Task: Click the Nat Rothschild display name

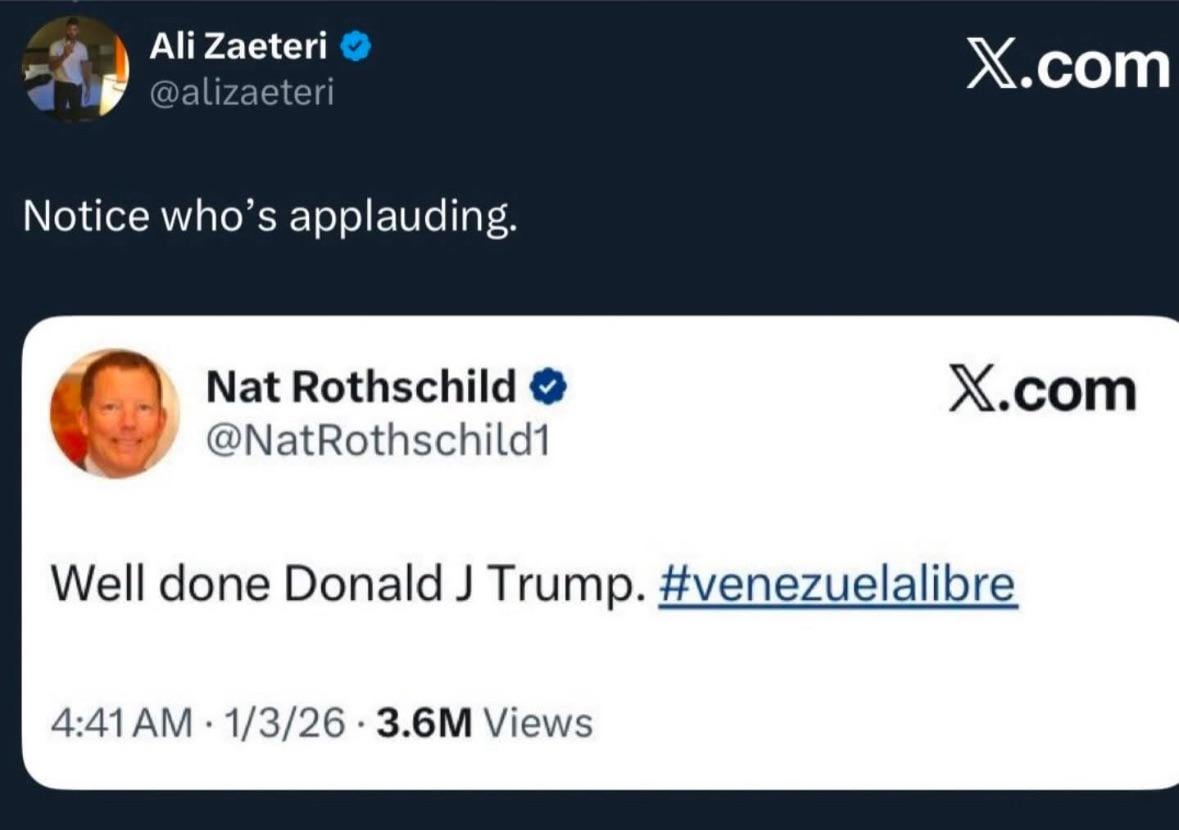Action: click(x=361, y=387)
